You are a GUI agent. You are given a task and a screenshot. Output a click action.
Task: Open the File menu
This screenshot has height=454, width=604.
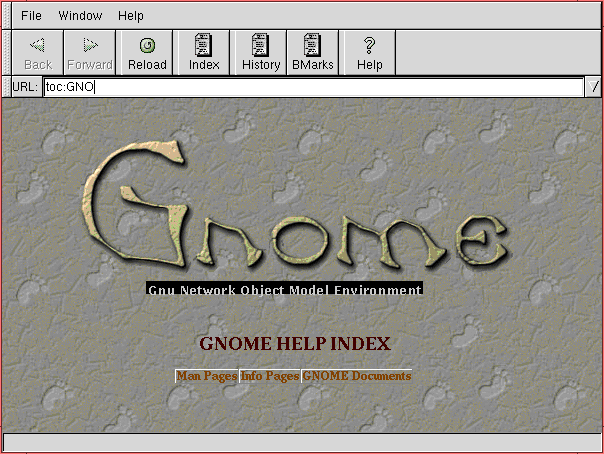(32, 16)
